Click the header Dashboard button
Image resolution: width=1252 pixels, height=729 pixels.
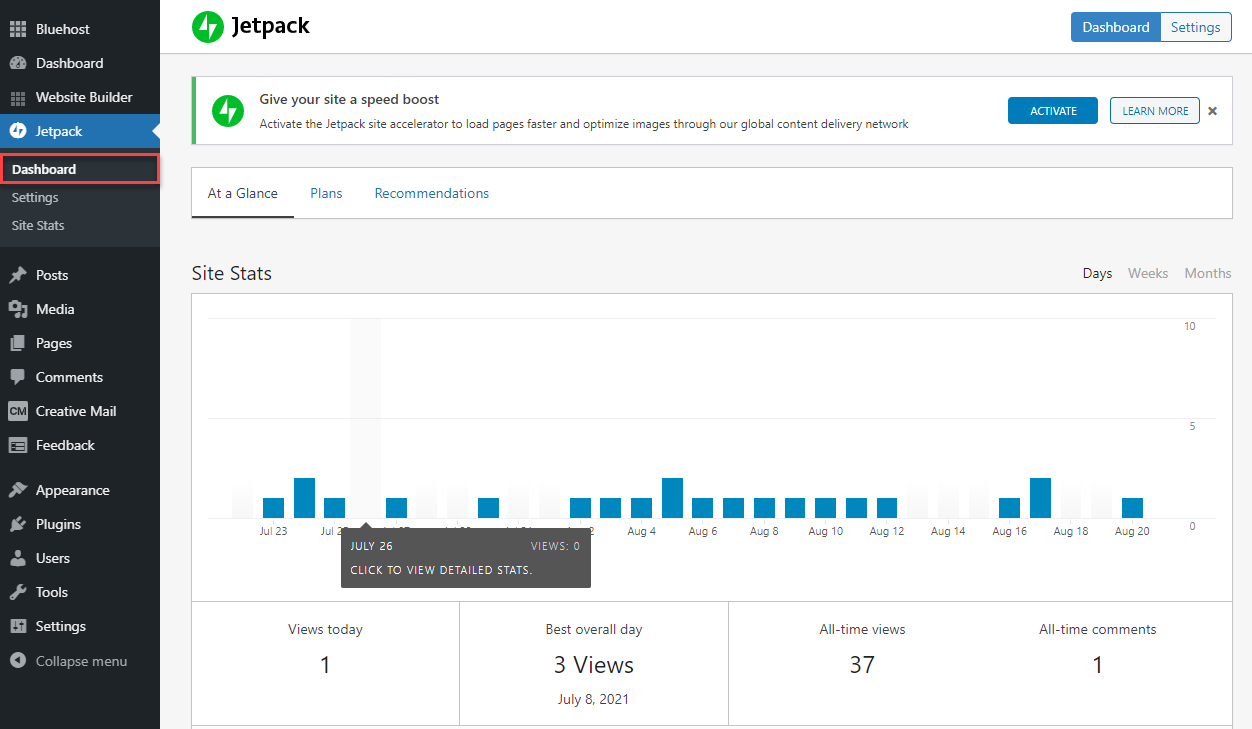[x=1116, y=27]
